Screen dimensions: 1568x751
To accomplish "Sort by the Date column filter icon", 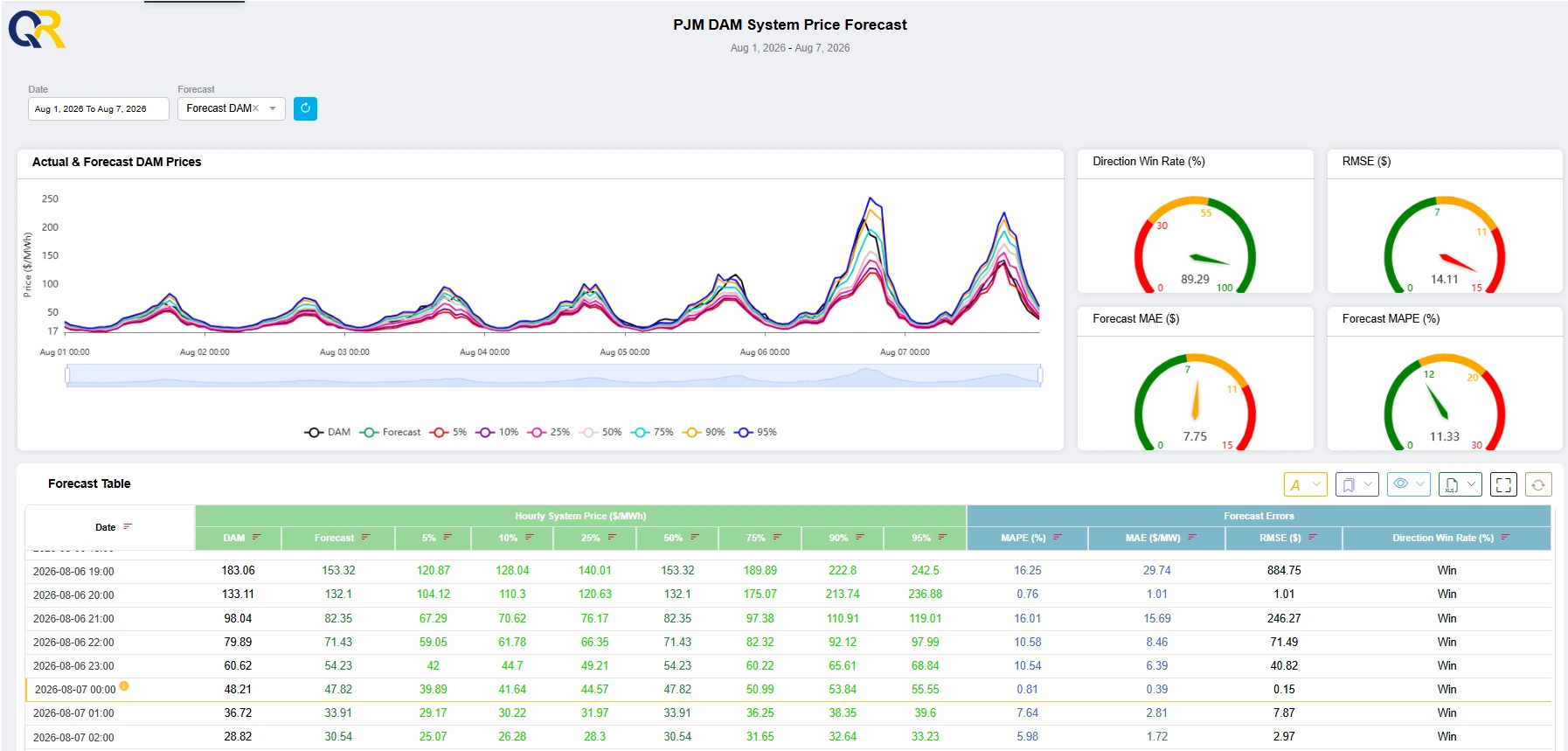I will click(x=128, y=526).
